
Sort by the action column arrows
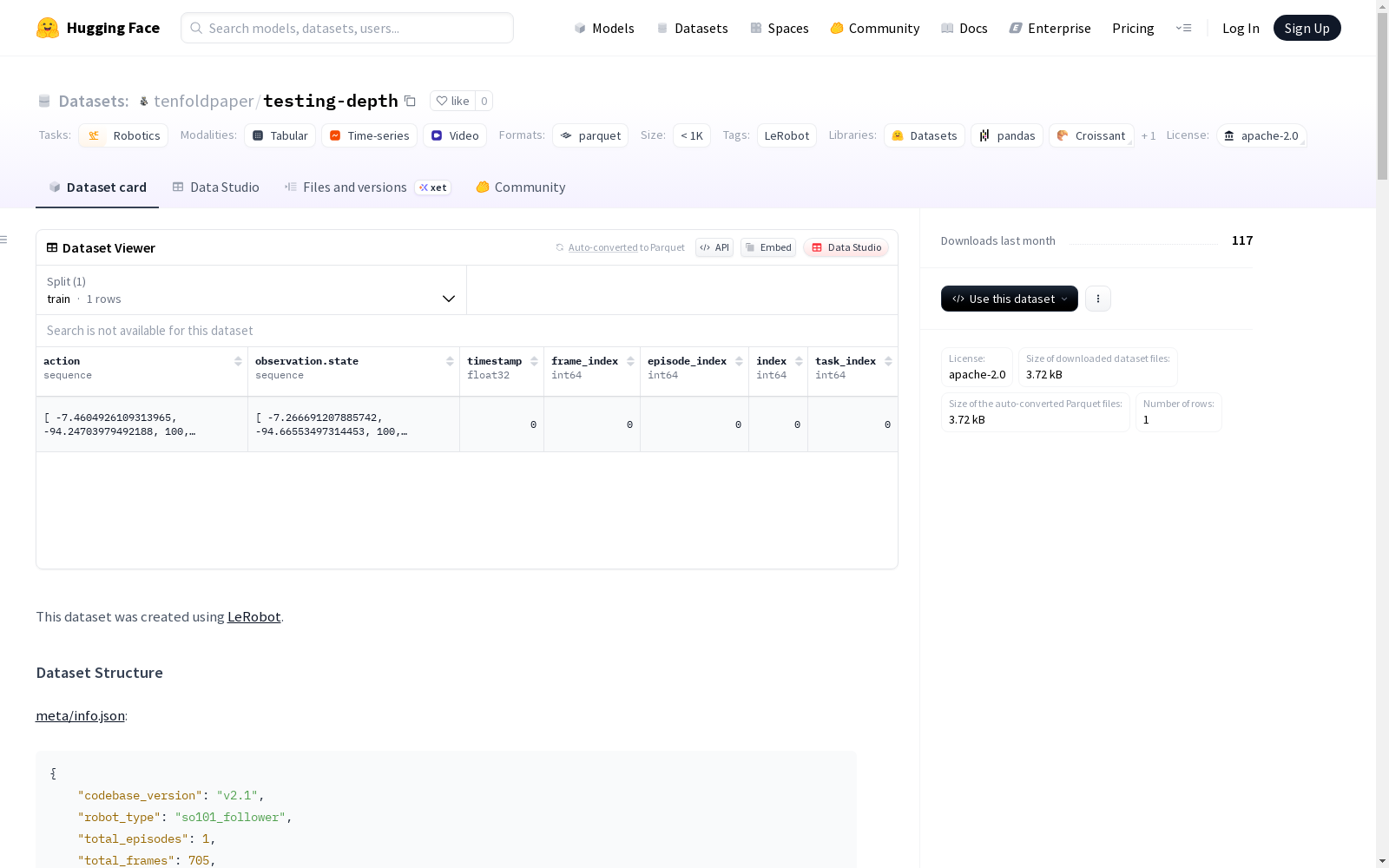(238, 361)
